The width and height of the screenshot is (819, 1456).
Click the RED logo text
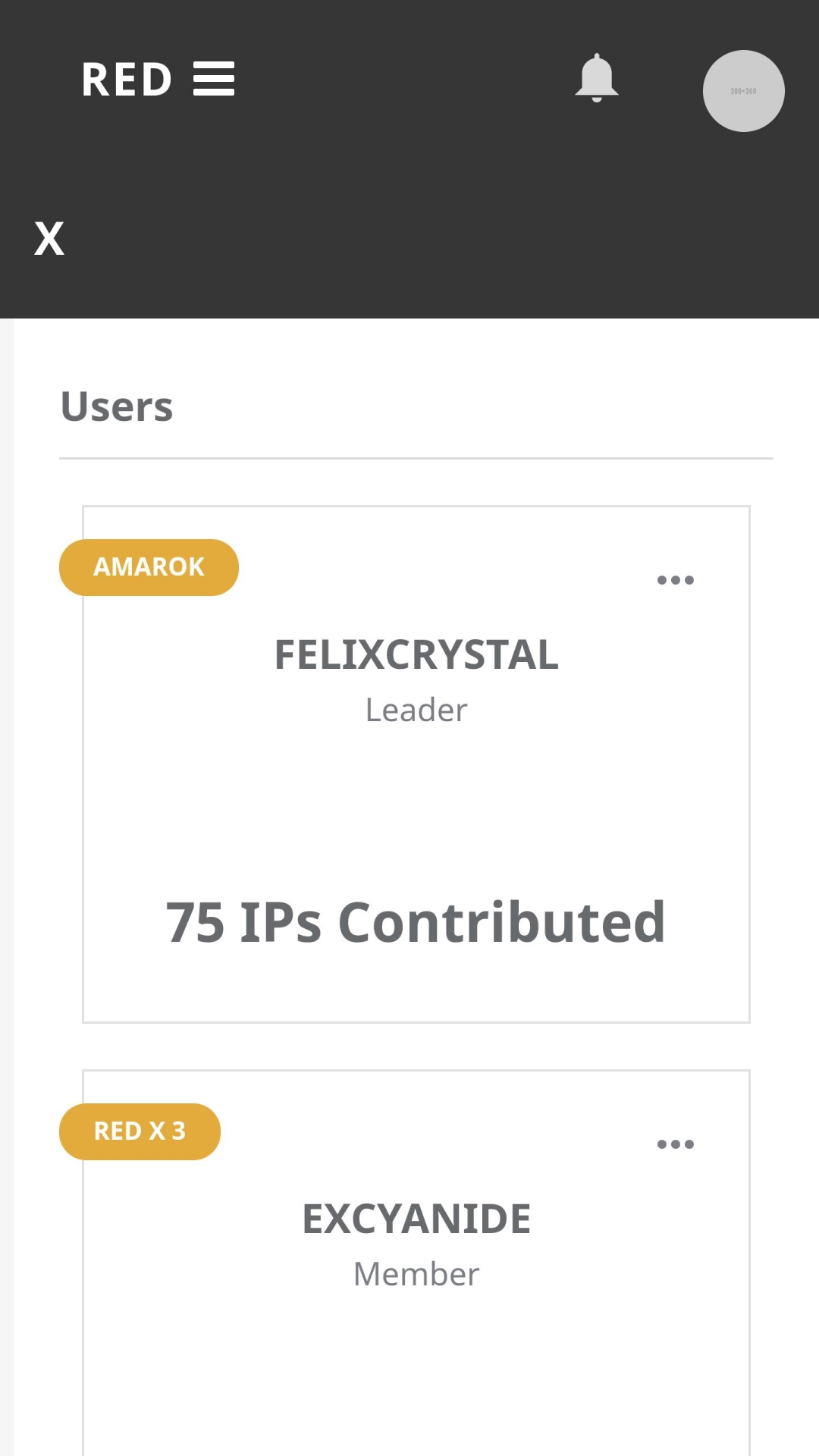[x=127, y=80]
